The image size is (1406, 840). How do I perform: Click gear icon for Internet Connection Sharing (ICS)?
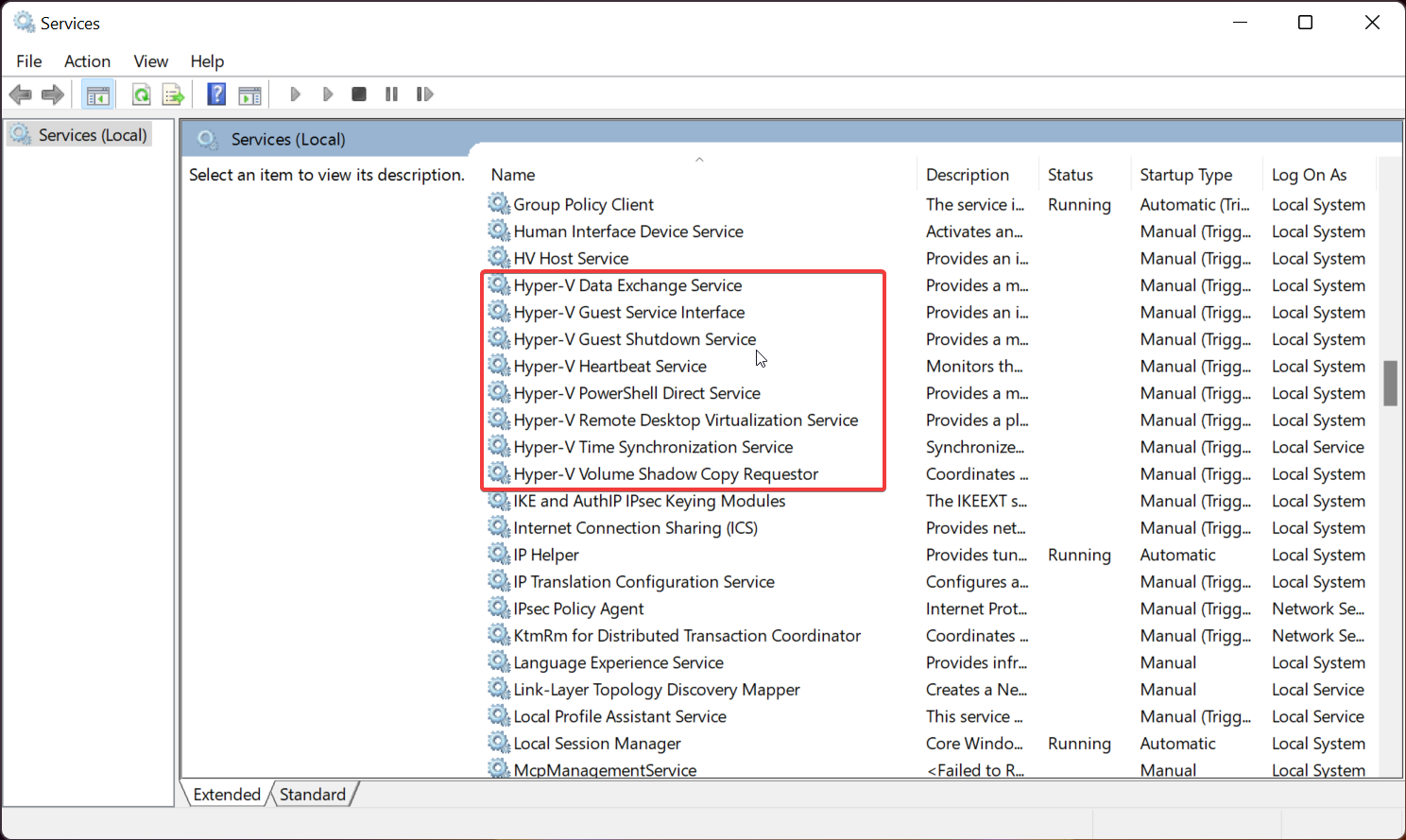(x=499, y=527)
